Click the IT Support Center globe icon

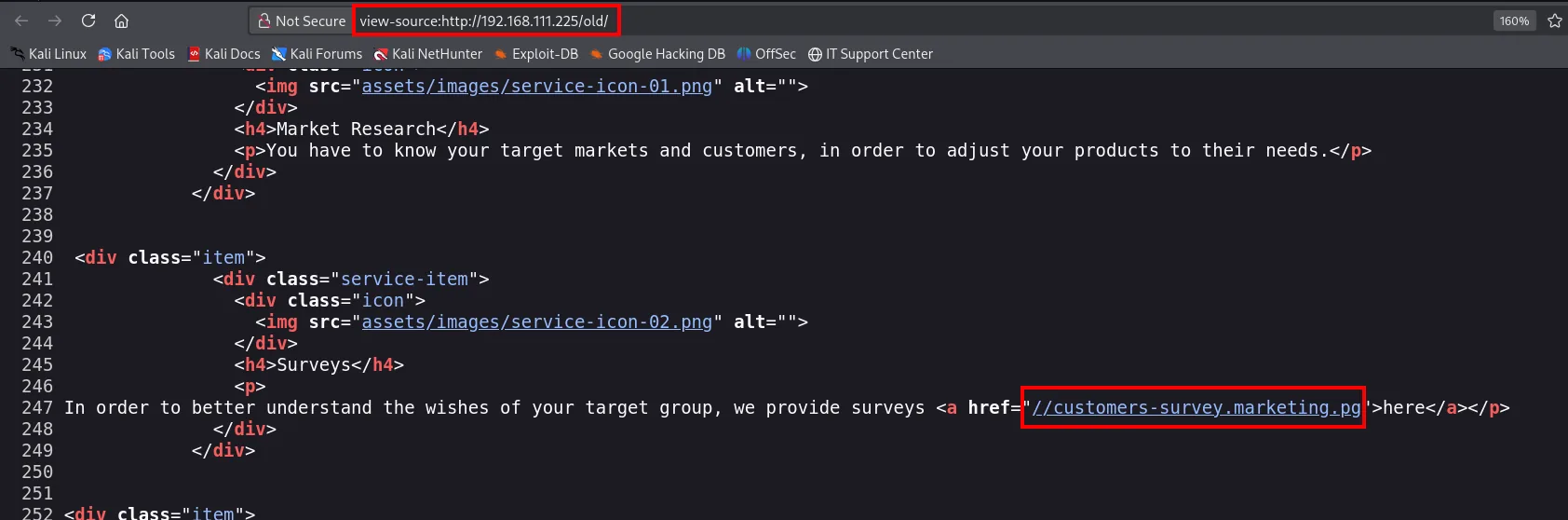click(x=815, y=54)
